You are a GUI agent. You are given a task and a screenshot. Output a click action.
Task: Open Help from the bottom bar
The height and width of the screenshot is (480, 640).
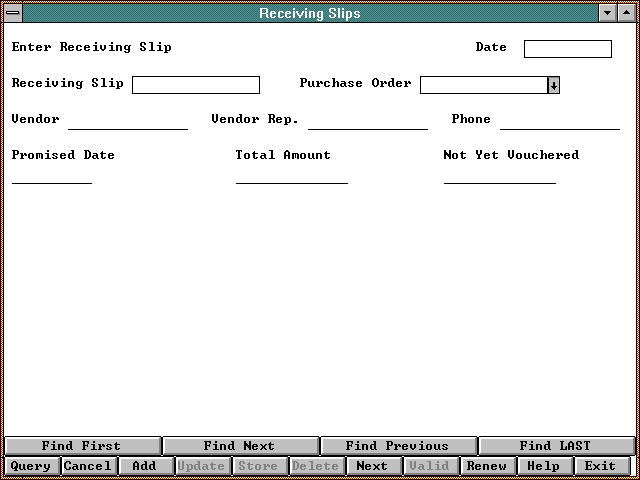coord(544,466)
